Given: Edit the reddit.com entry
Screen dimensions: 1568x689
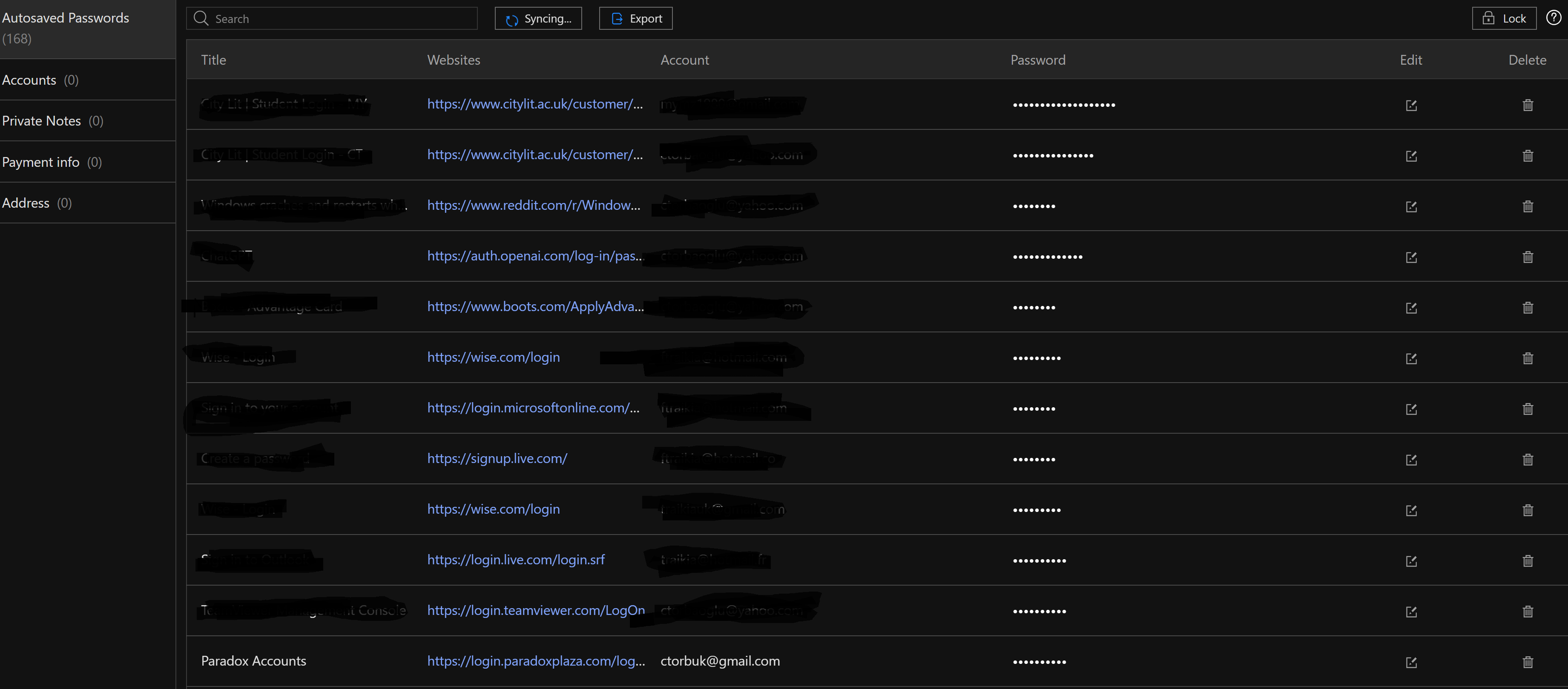Looking at the screenshot, I should tap(1411, 207).
